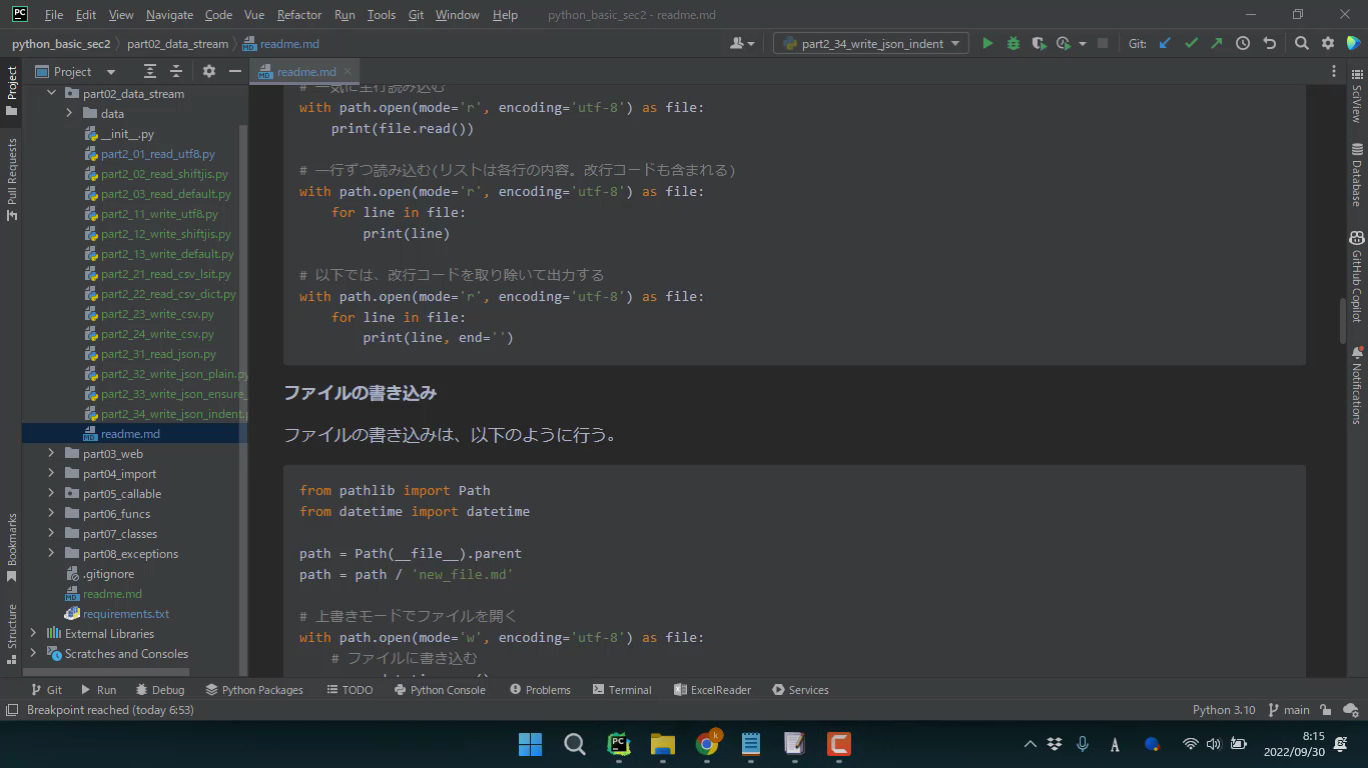Commit changes with the green checkmark
This screenshot has height=768, width=1368.
pyautogui.click(x=1191, y=43)
